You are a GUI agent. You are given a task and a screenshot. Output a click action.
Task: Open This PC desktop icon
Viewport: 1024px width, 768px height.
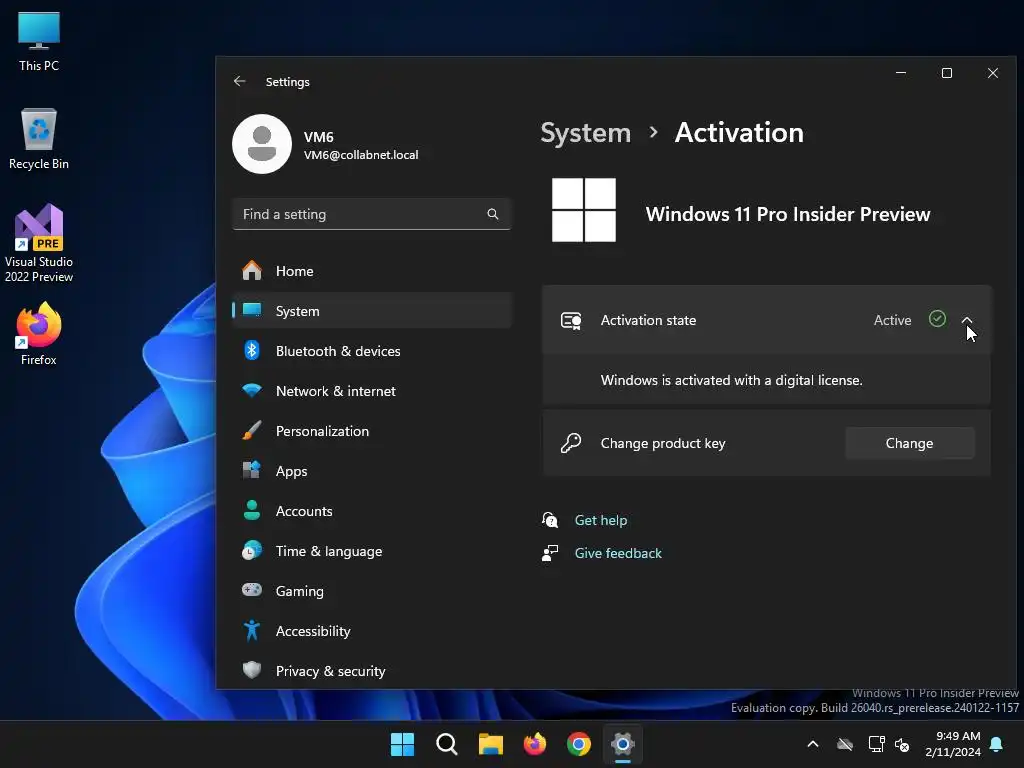39,42
